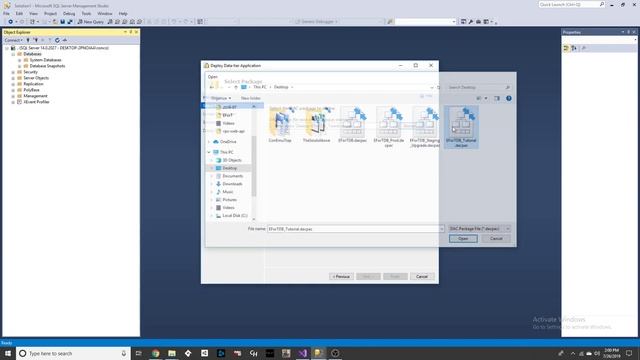
Task: Open File Explorer from the taskbar
Action: click(172, 353)
